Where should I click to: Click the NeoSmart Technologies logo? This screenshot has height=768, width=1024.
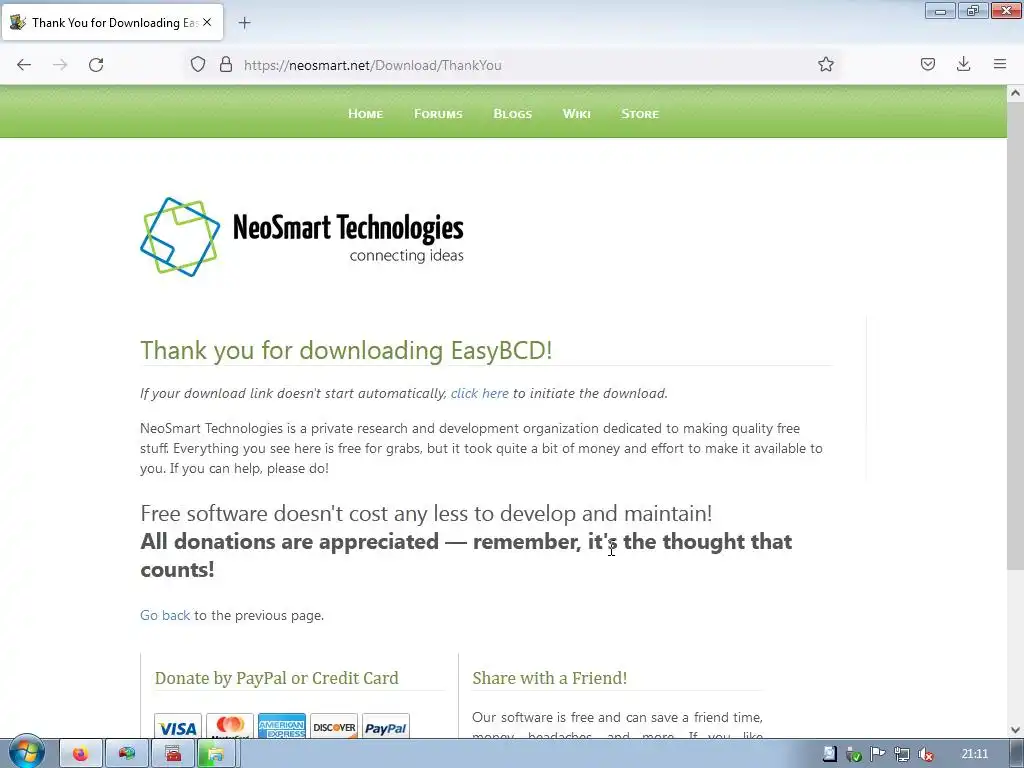pos(302,237)
